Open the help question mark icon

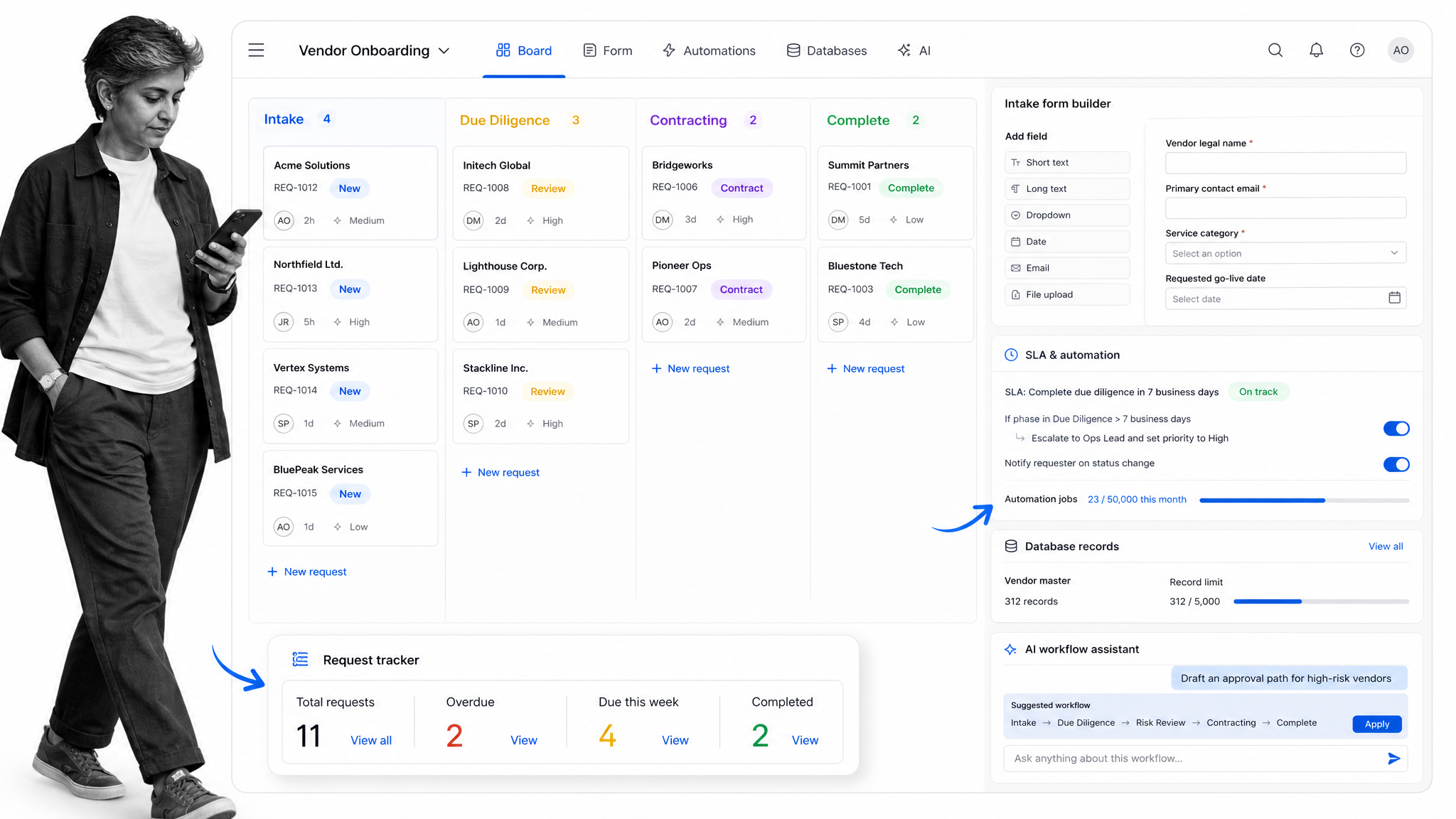(x=1357, y=50)
